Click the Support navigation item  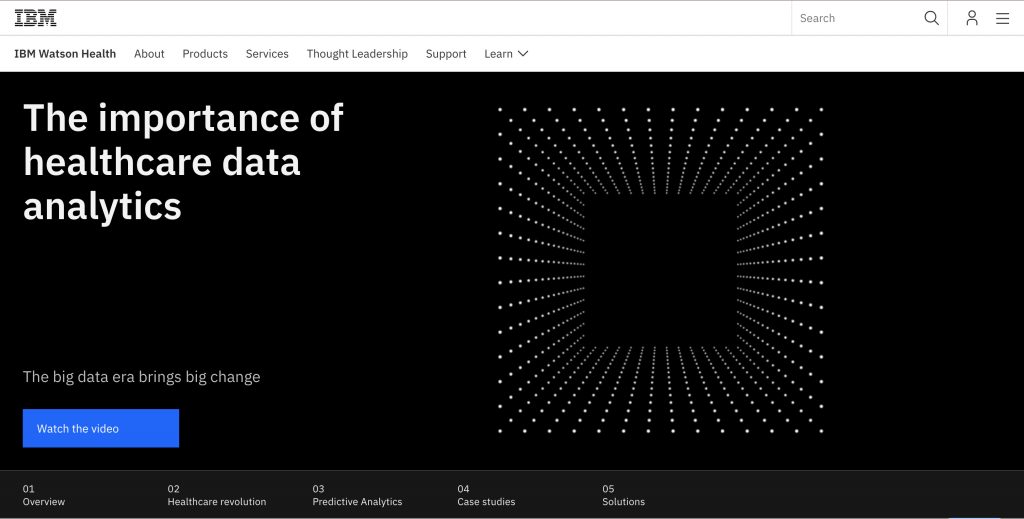tap(446, 54)
